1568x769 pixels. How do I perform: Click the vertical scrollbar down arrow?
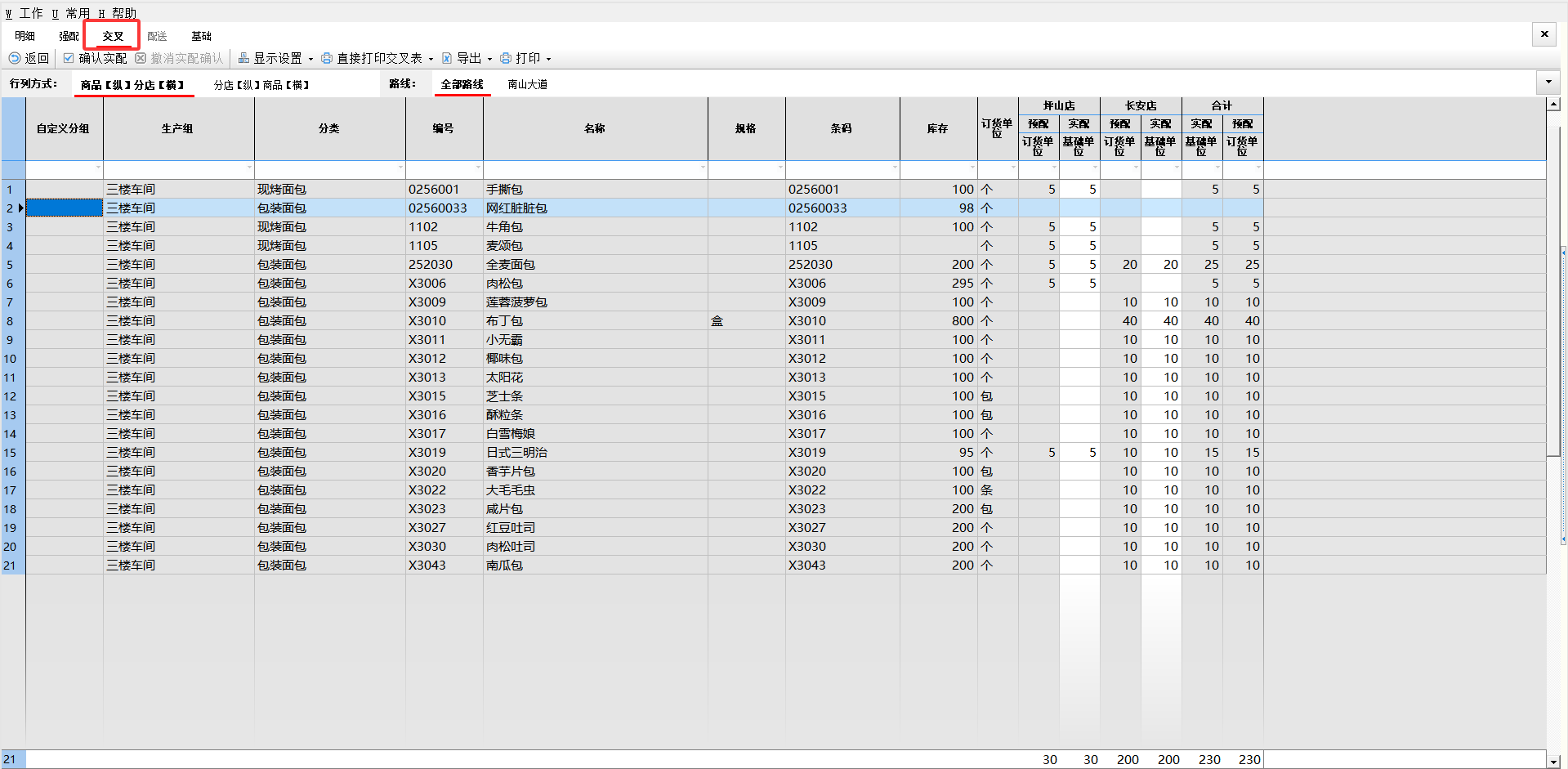1553,761
